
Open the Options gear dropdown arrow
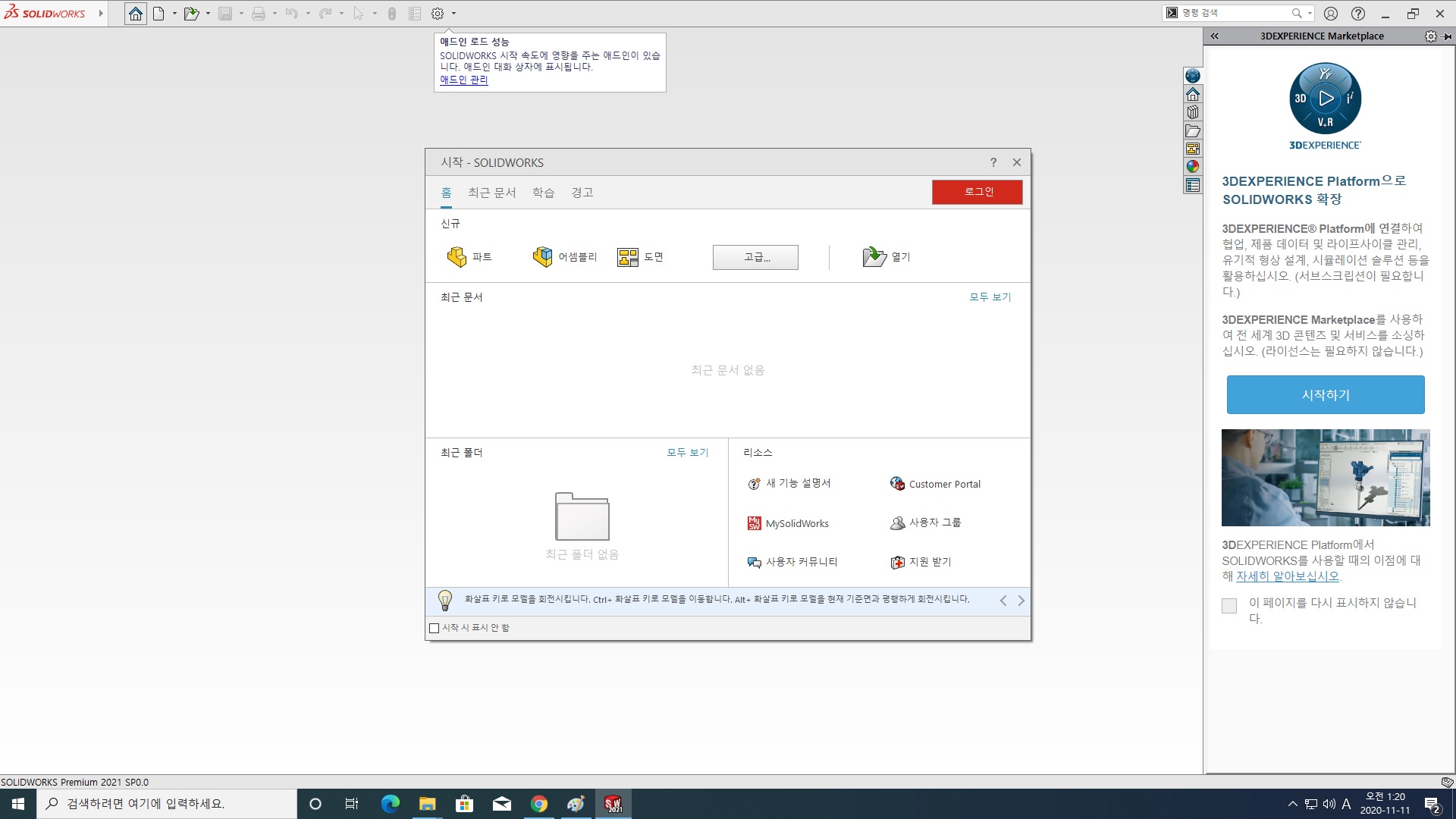tap(453, 14)
